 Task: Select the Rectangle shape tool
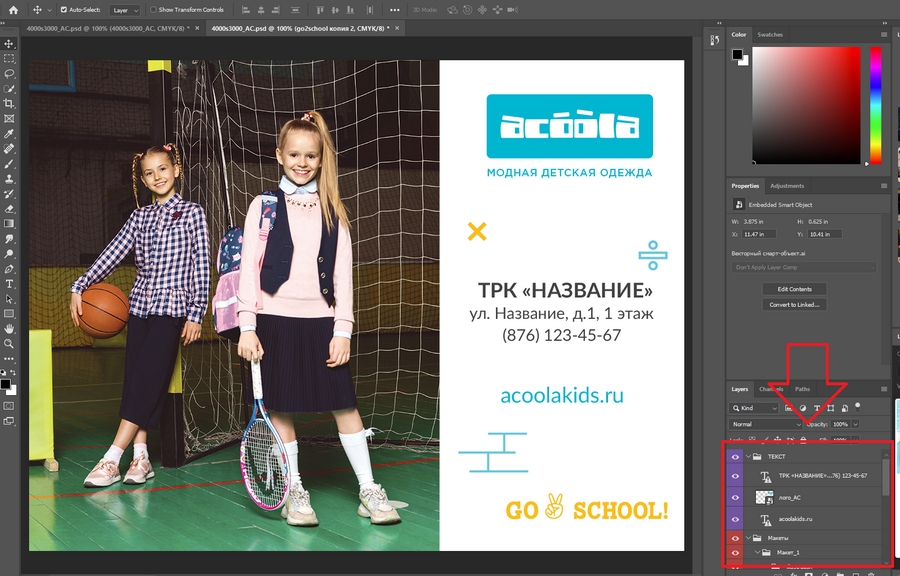click(x=9, y=314)
